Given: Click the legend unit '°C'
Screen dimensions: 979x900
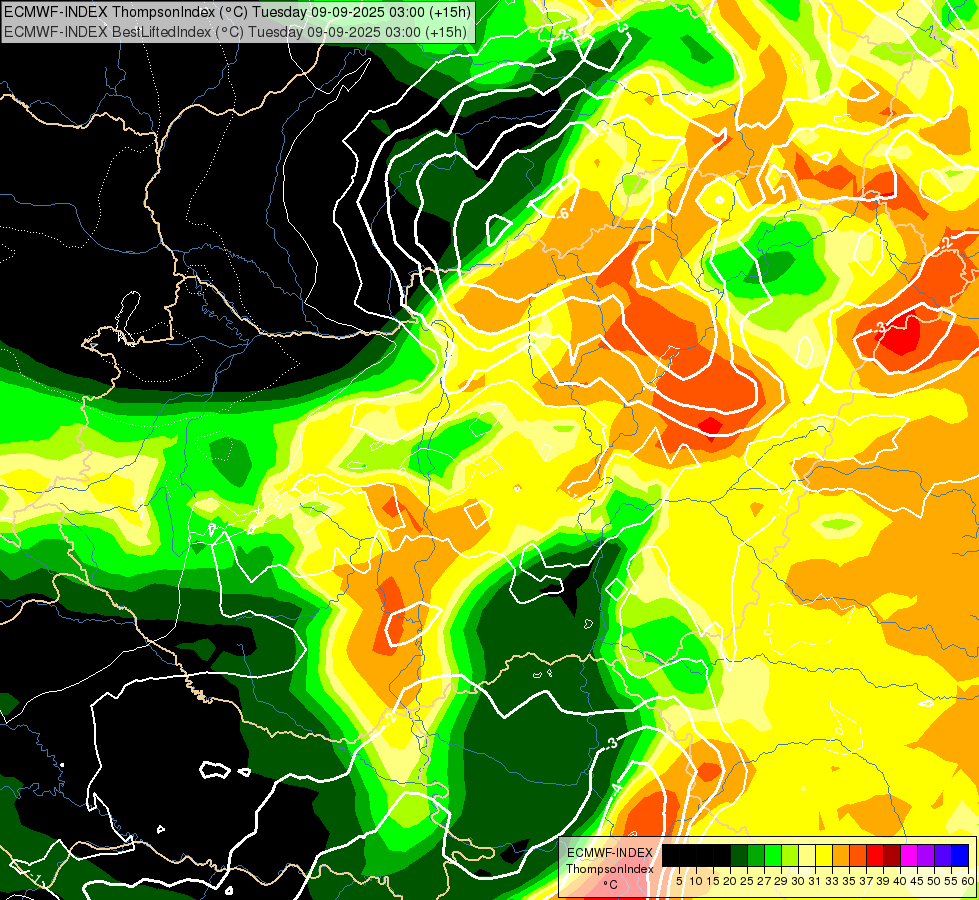Looking at the screenshot, I should click(611, 885).
